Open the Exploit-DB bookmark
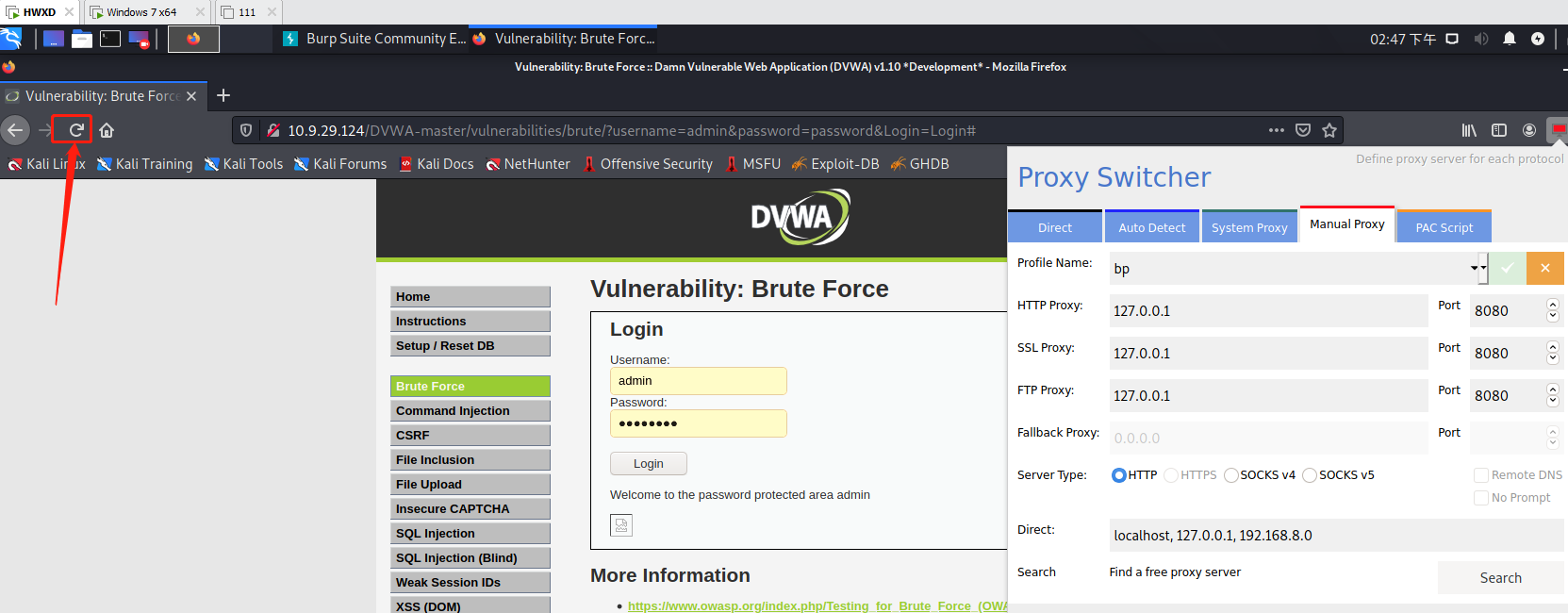Image resolution: width=1568 pixels, height=613 pixels. [836, 164]
